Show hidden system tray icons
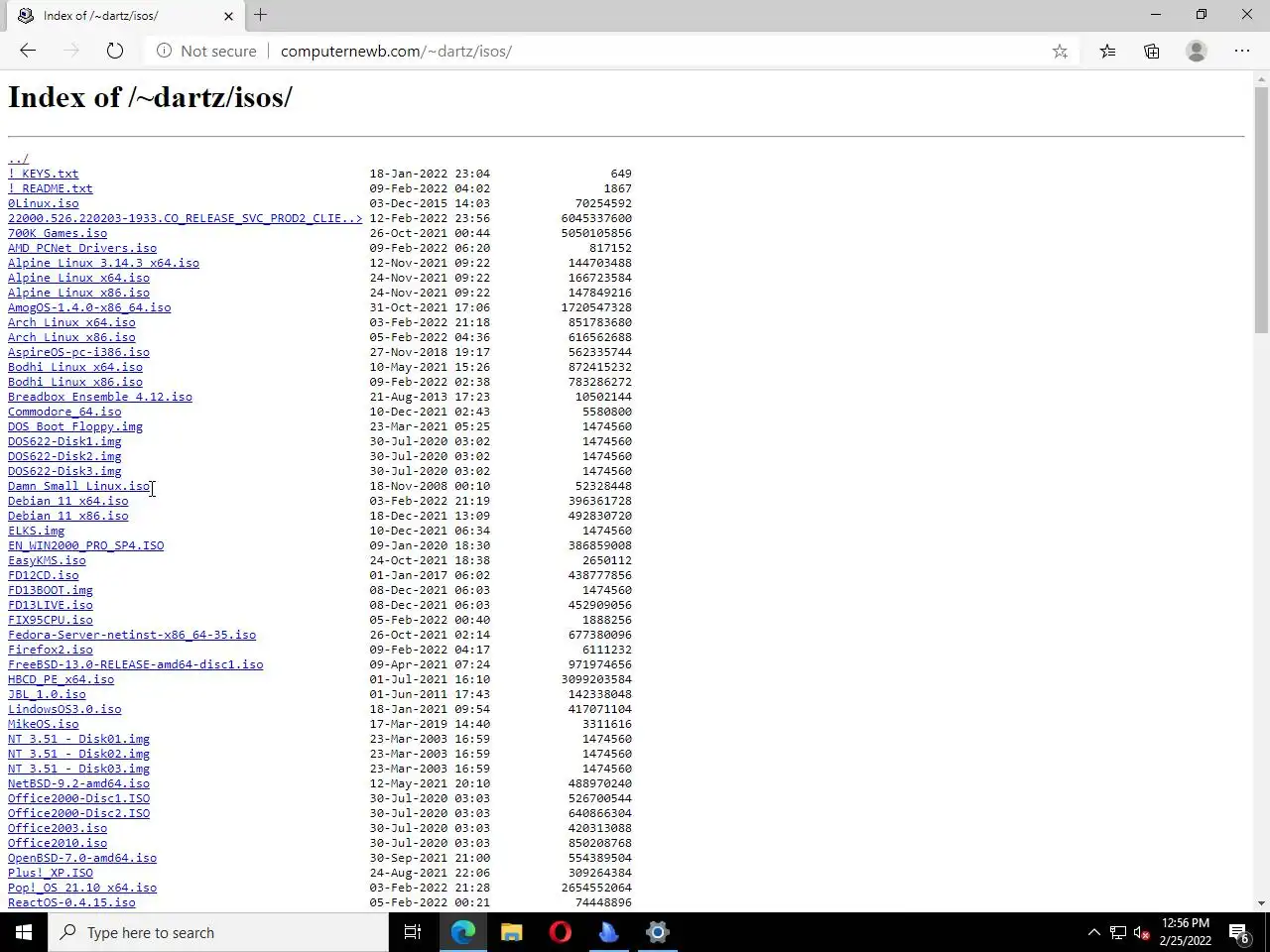The width and height of the screenshot is (1270, 952). (1093, 932)
